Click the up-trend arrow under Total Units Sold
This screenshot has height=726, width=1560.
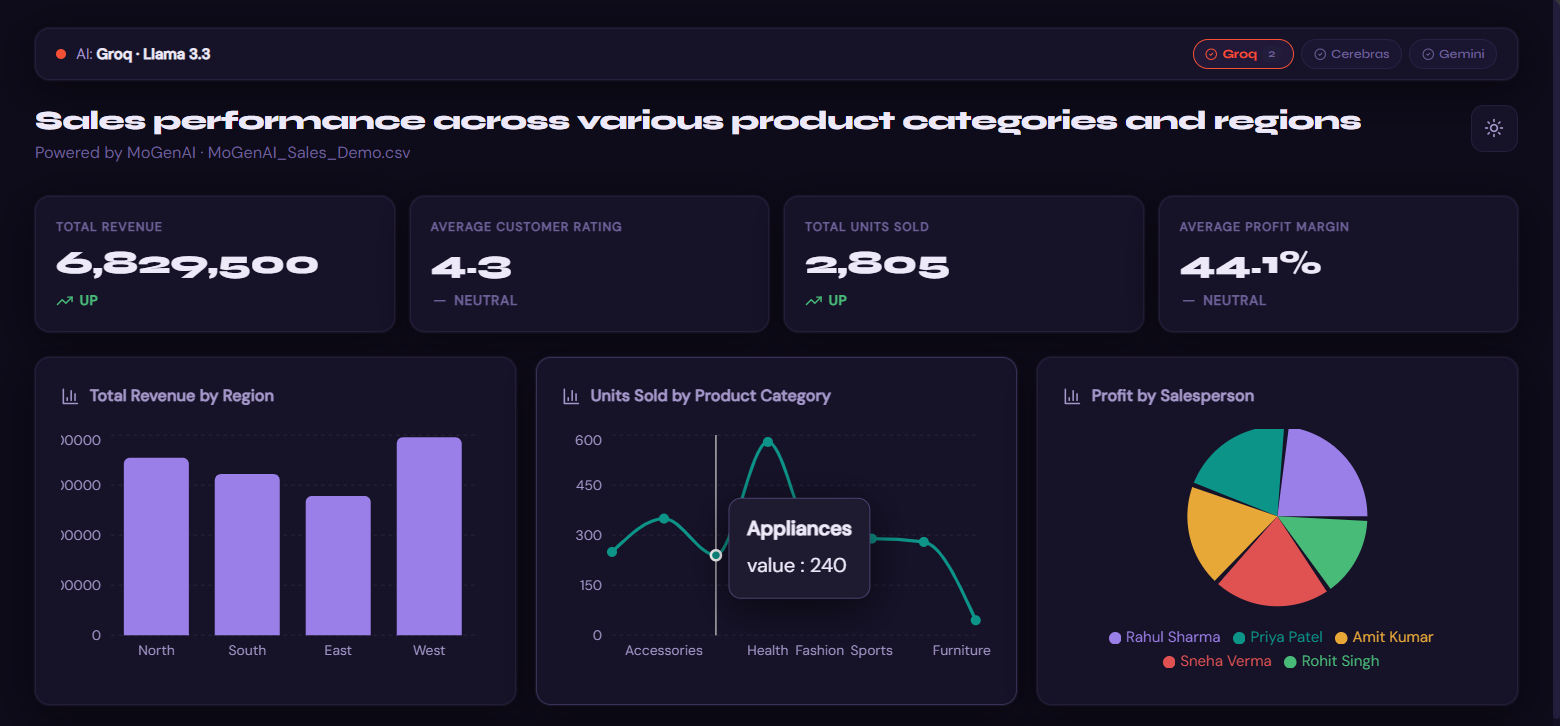pyautogui.click(x=813, y=300)
